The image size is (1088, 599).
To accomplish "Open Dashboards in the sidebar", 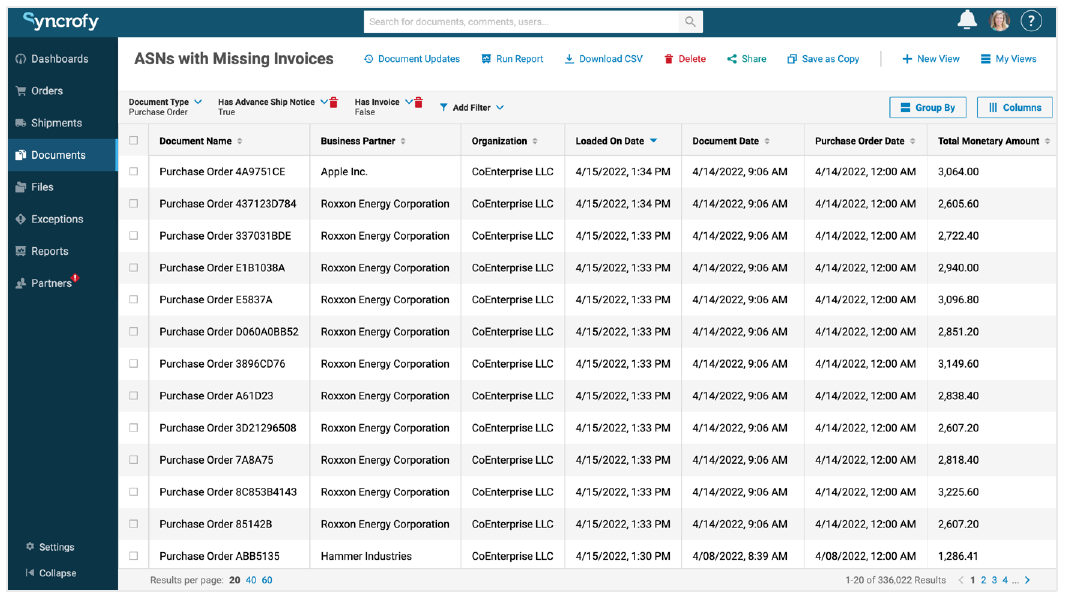I will [60, 59].
